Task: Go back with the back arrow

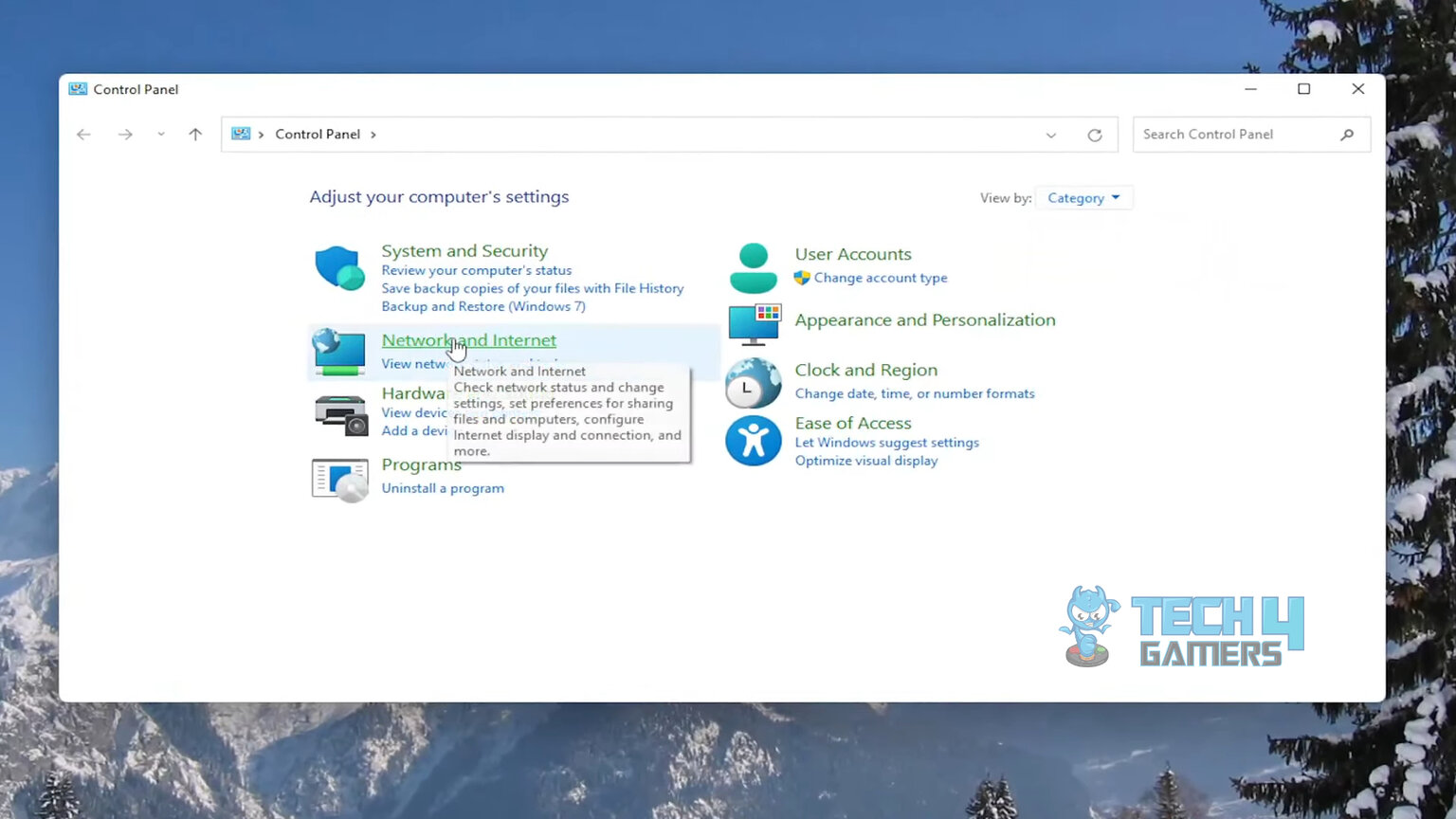Action: [x=83, y=135]
